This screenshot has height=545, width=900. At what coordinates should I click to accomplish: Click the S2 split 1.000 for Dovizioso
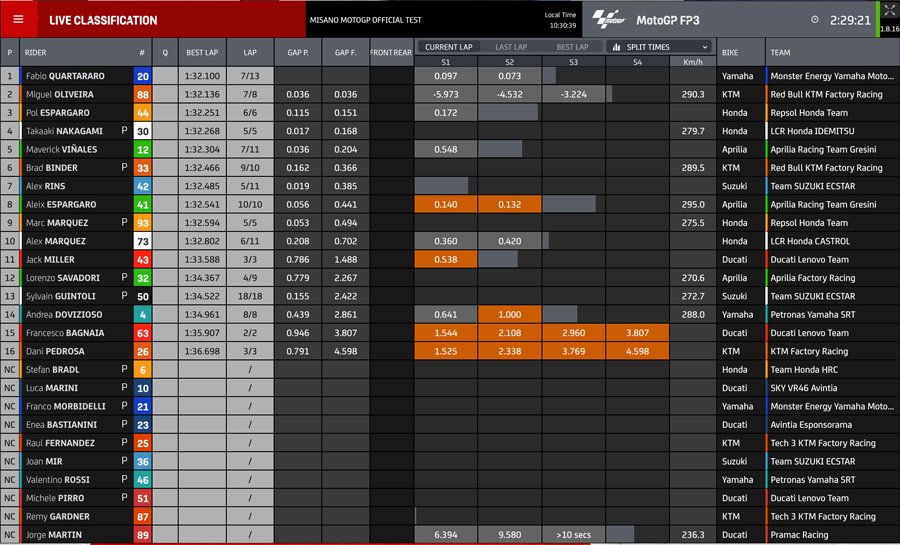[510, 314]
